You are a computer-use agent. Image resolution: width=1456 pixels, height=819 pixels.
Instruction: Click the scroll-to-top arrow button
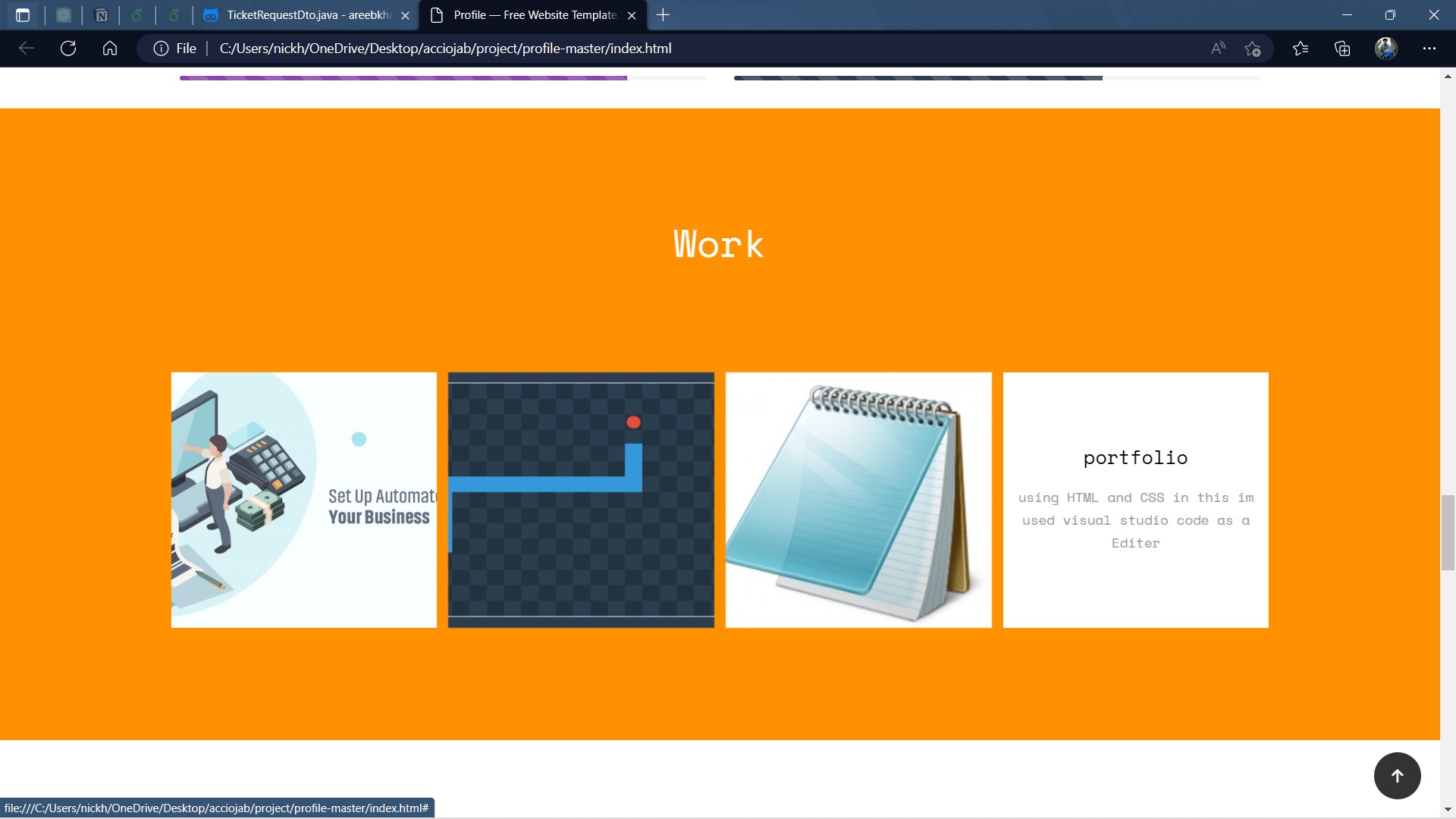click(x=1397, y=775)
